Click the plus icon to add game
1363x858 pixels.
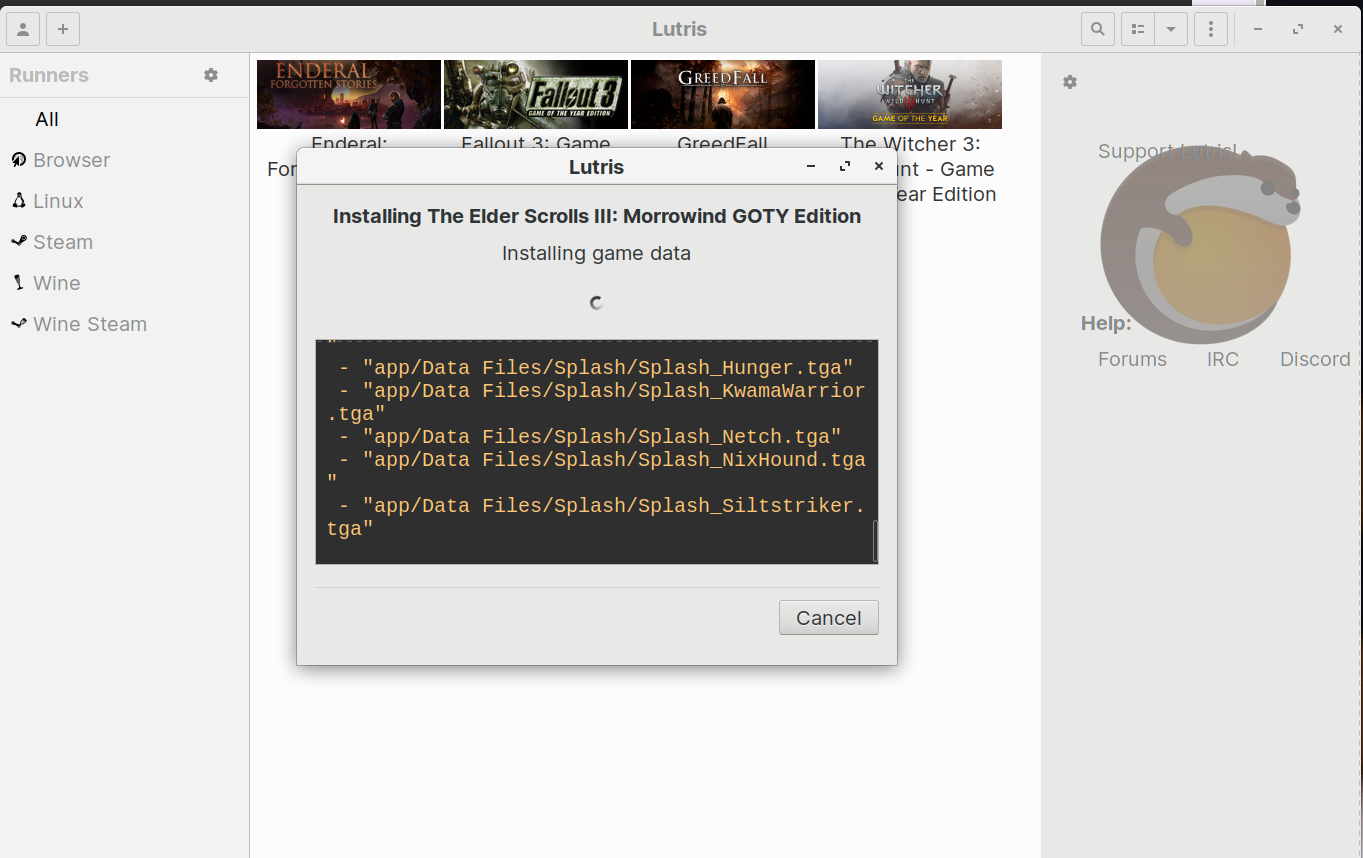coord(63,29)
